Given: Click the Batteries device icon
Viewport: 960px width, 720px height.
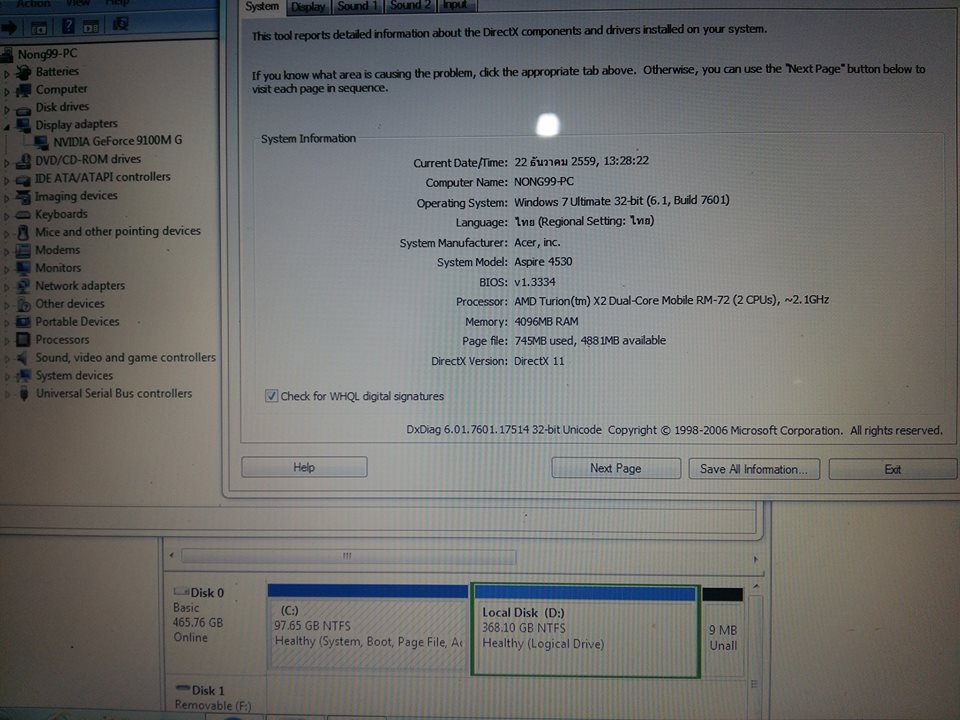Looking at the screenshot, I should [x=23, y=72].
